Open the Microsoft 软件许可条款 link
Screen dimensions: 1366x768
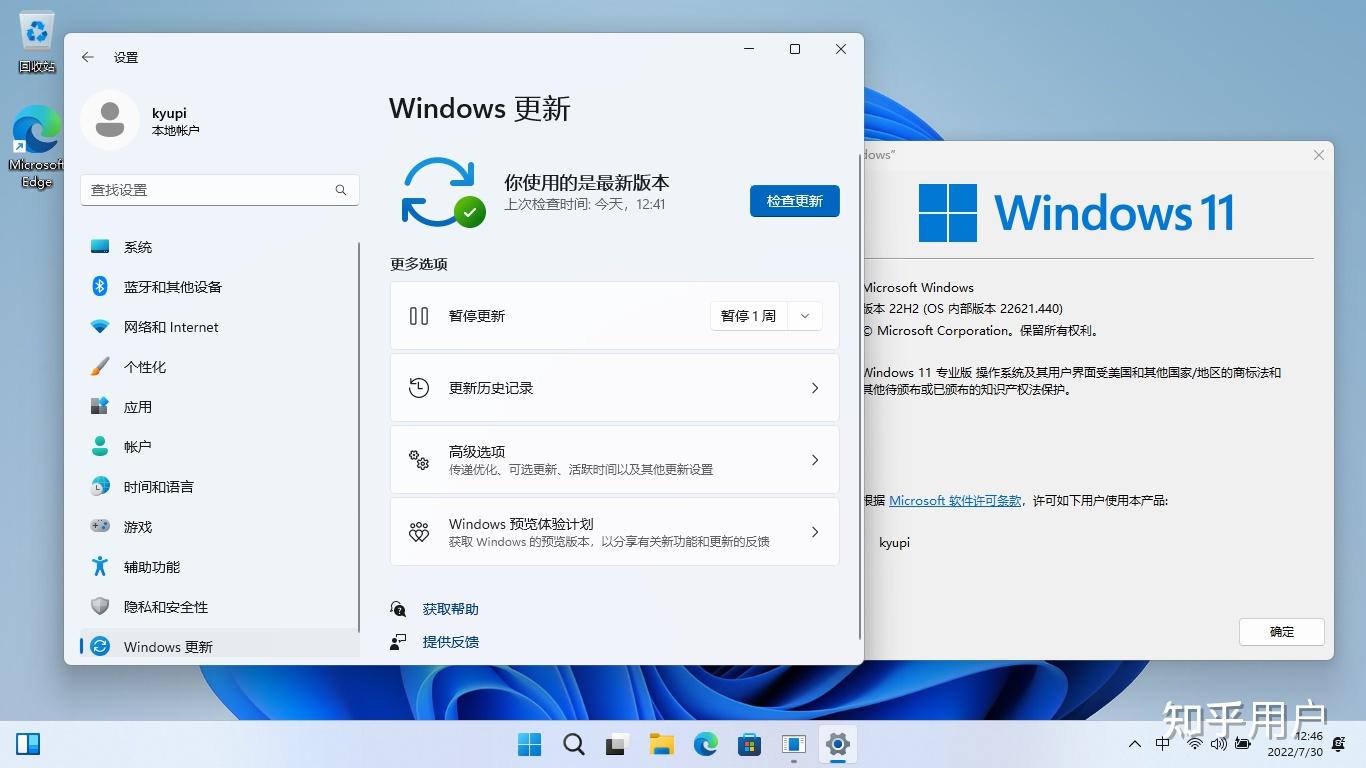click(x=954, y=500)
